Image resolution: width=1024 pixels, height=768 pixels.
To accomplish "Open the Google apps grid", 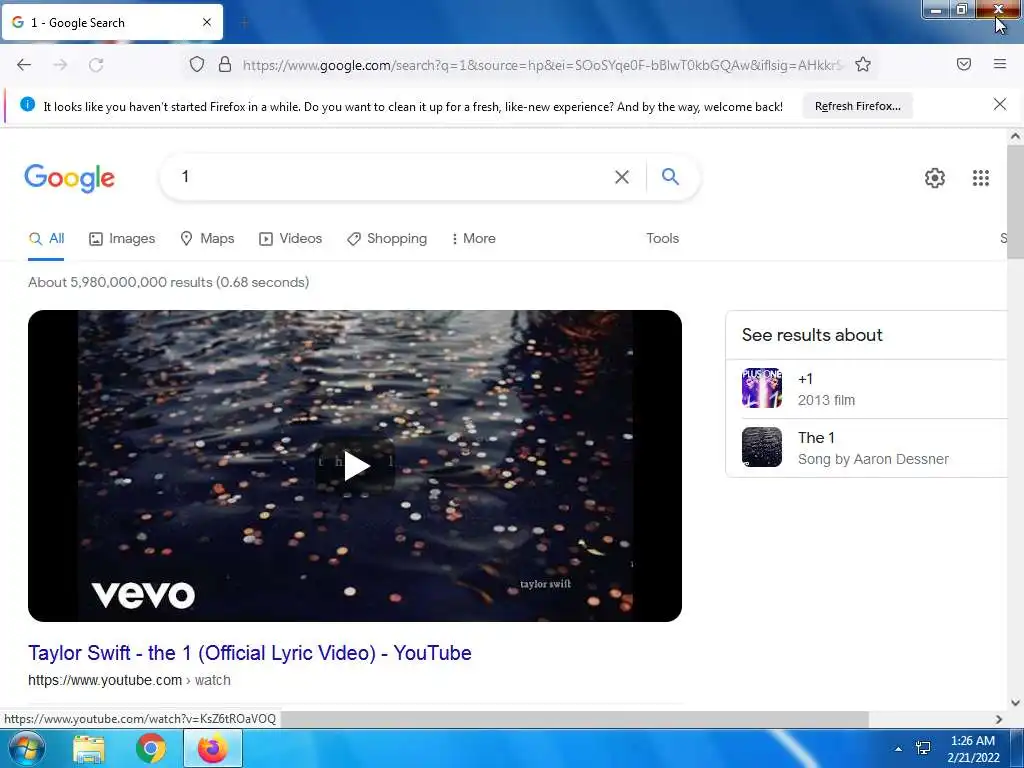I will click(980, 178).
